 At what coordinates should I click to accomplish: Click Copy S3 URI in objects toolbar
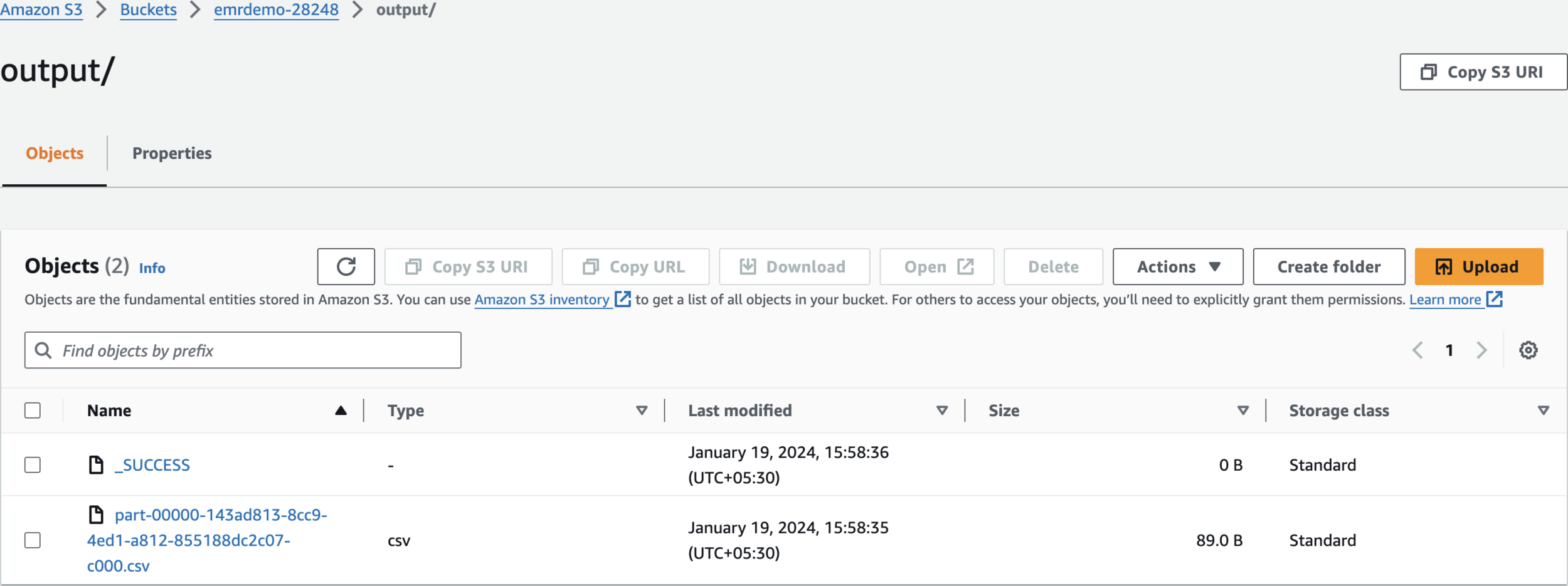click(x=468, y=266)
